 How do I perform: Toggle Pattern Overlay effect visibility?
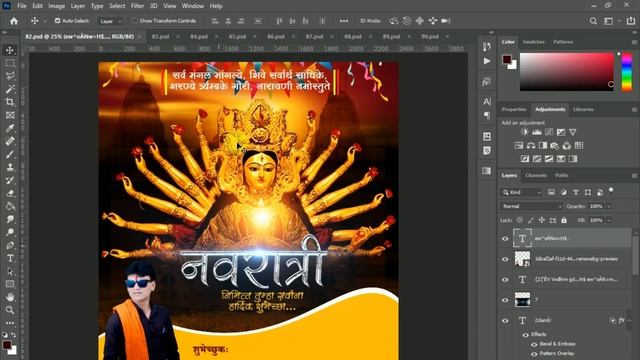[534, 354]
